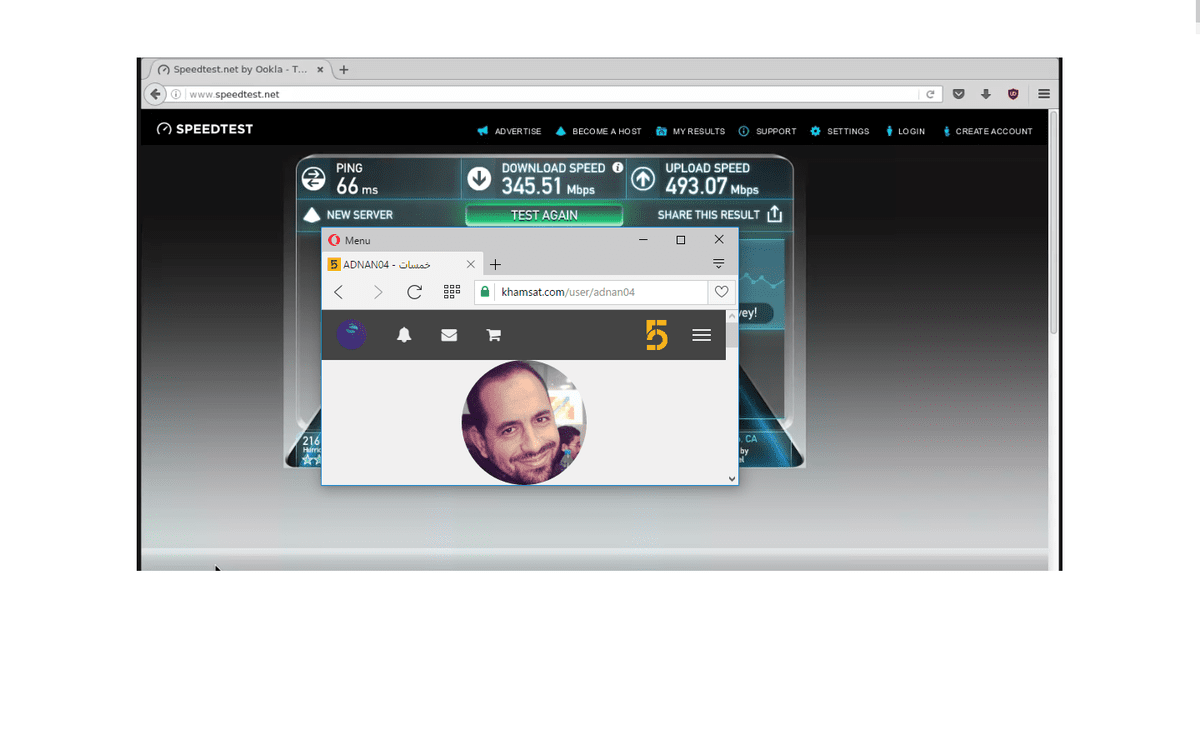Click the Khamsat 5 logo
This screenshot has height=750, width=1200.
pyautogui.click(x=656, y=335)
